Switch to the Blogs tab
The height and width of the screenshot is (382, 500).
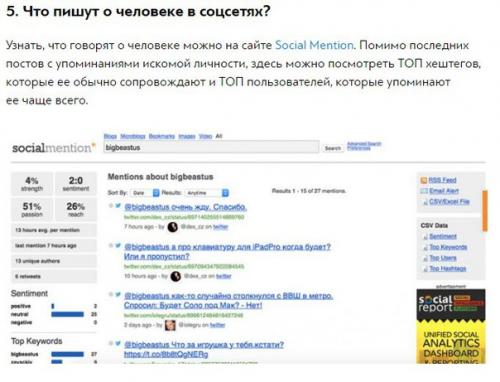[x=110, y=136]
